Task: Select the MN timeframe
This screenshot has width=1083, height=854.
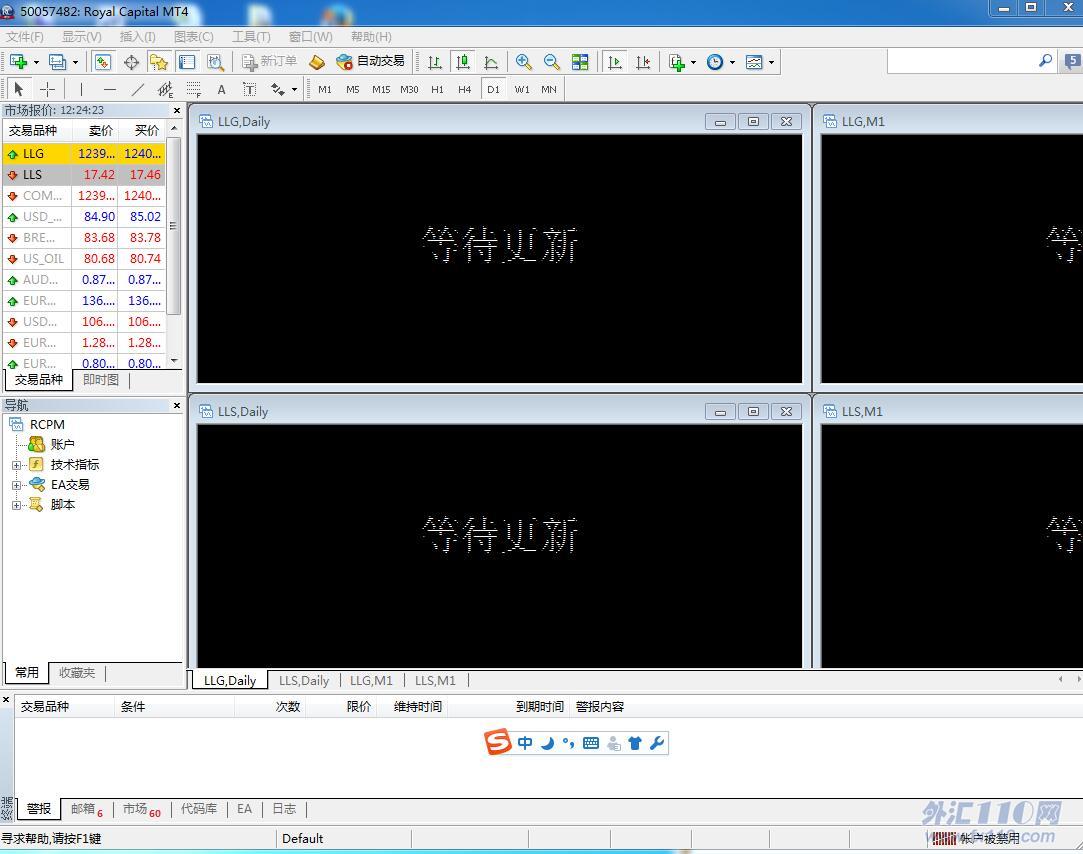Action: (549, 90)
